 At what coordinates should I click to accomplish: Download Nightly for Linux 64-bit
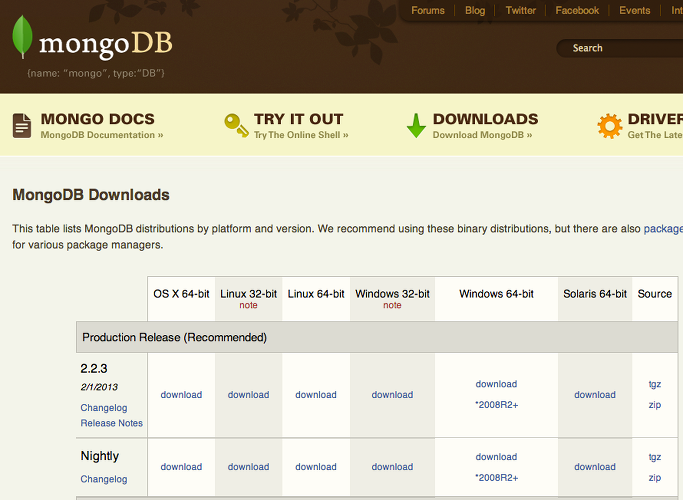pos(316,467)
